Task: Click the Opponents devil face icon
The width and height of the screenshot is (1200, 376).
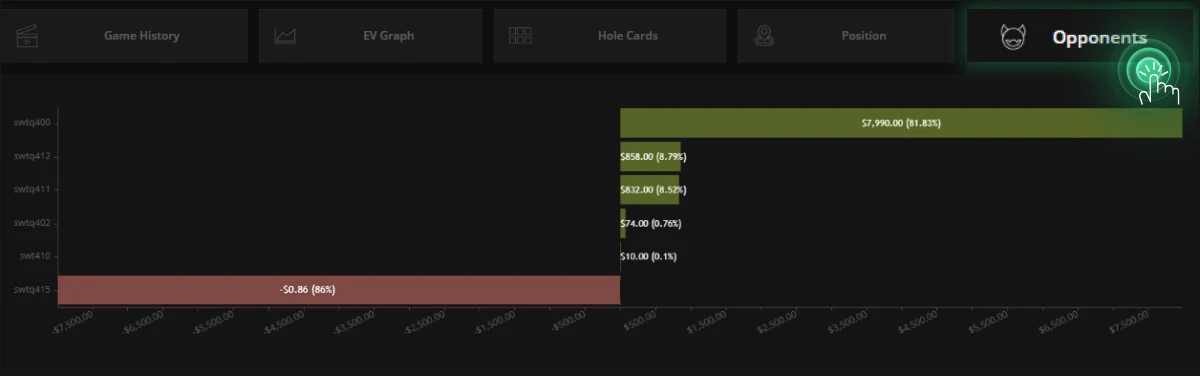Action: click(1012, 38)
